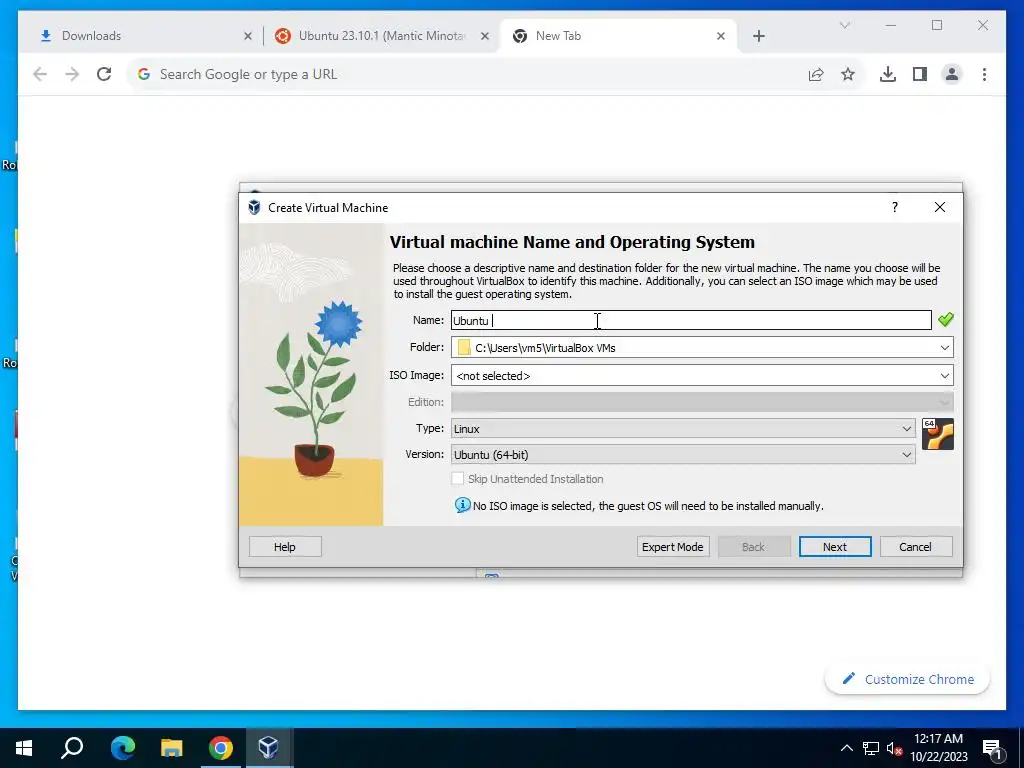Click the share page icon in address bar
The image size is (1024, 768).
(x=816, y=74)
